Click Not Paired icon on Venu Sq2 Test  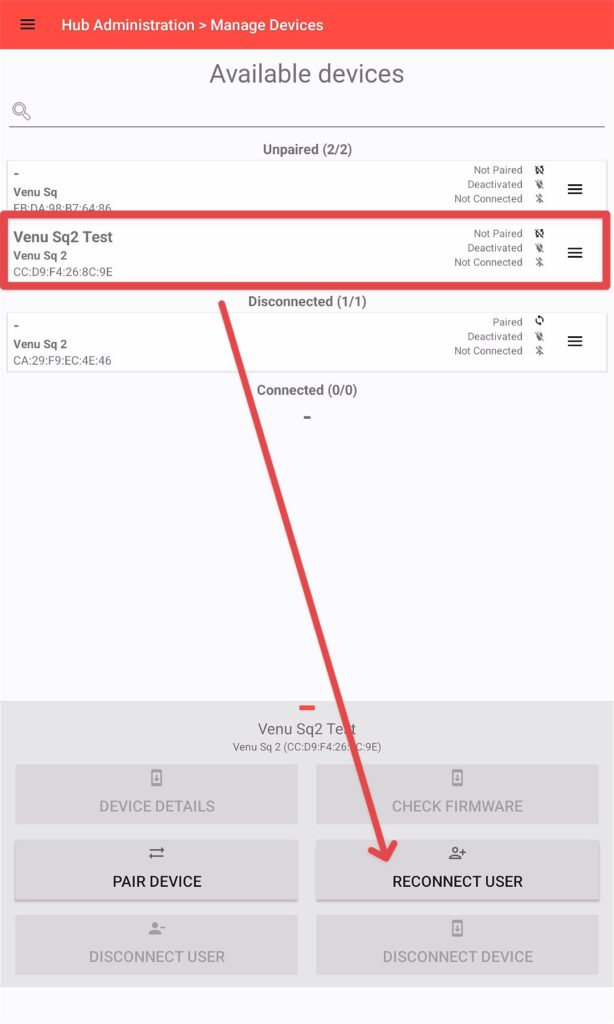pos(540,233)
